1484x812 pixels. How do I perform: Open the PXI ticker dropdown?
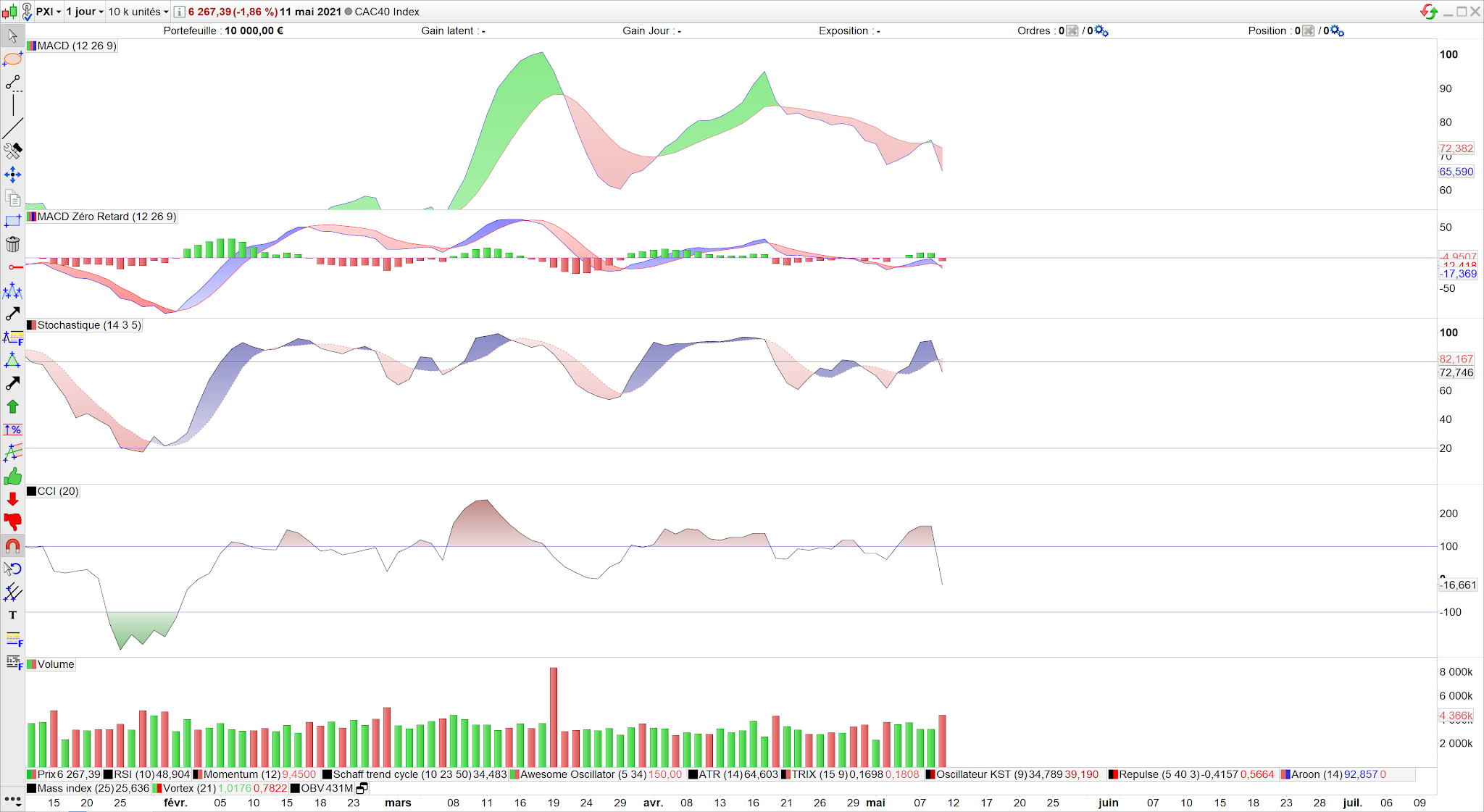(49, 12)
